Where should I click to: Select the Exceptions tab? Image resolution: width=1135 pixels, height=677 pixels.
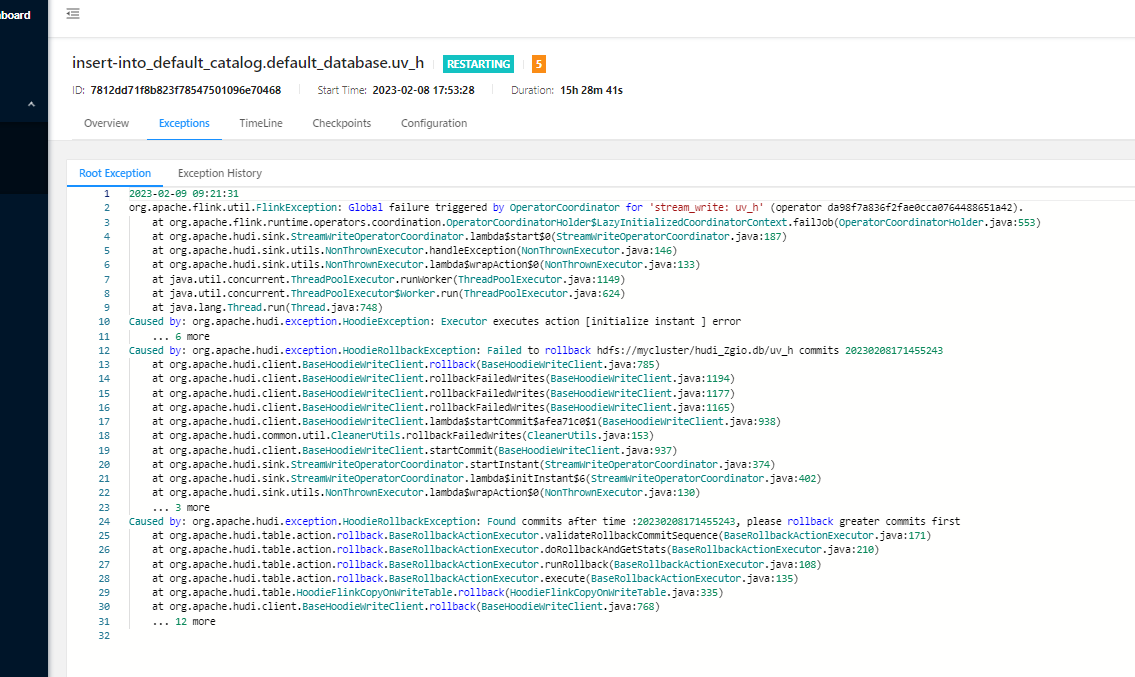185,123
